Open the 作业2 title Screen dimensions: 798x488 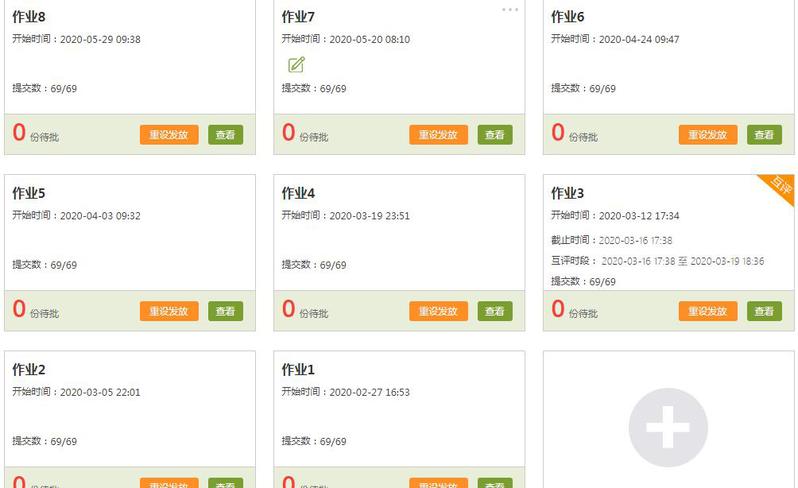pyautogui.click(x=29, y=369)
